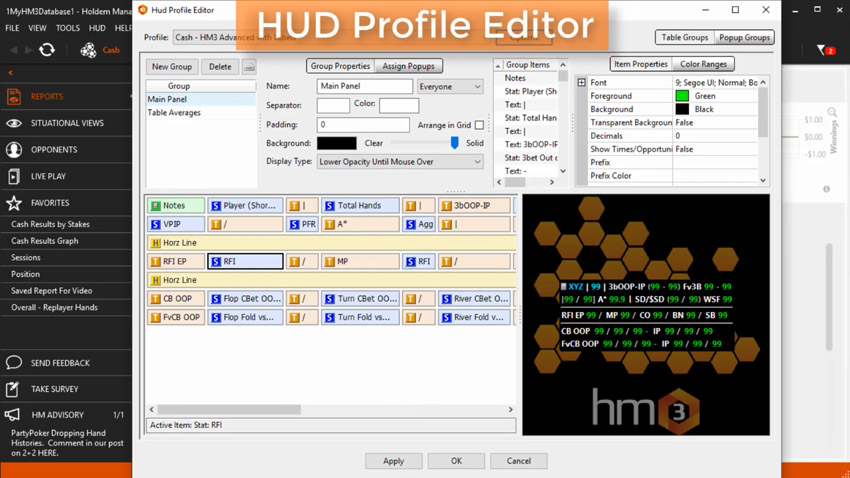850x478 pixels.
Task: Click the small options button beside Delete
Action: 249,67
